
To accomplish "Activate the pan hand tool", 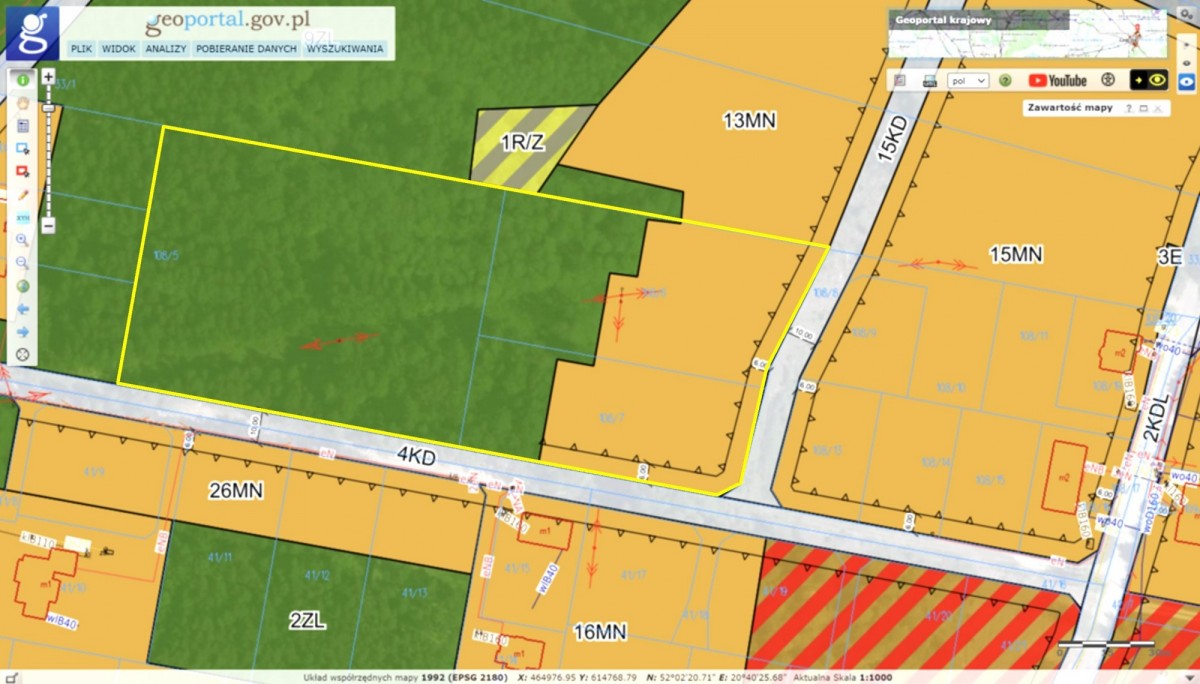I will pyautogui.click(x=22, y=102).
